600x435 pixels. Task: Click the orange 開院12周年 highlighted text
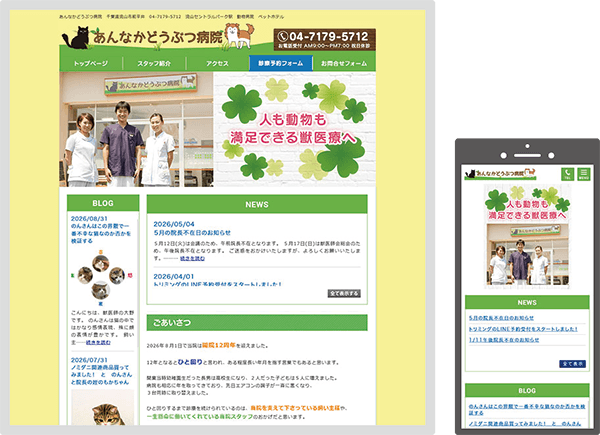click(x=218, y=345)
